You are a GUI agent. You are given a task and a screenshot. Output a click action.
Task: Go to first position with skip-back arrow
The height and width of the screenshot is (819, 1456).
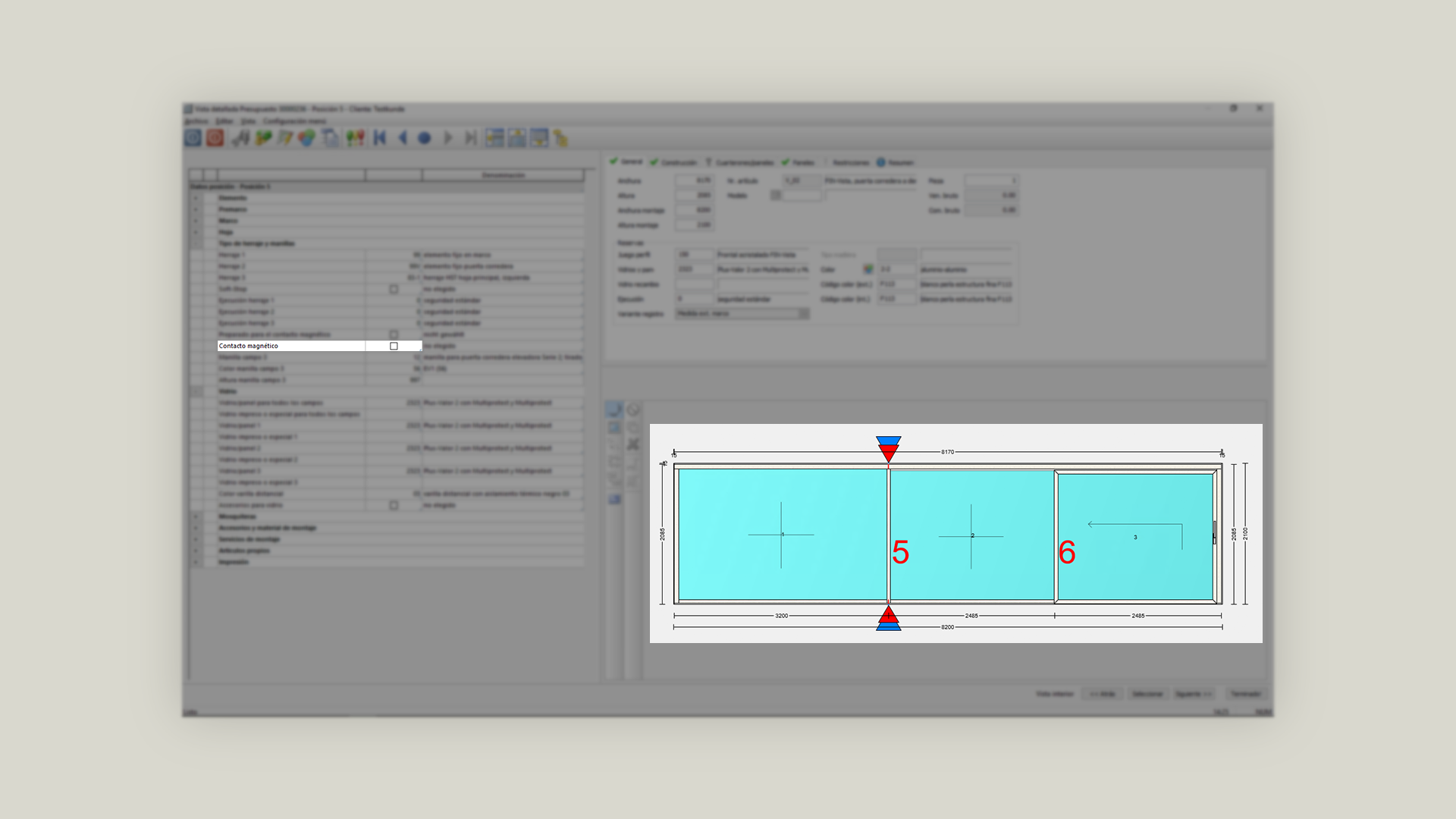click(x=380, y=138)
